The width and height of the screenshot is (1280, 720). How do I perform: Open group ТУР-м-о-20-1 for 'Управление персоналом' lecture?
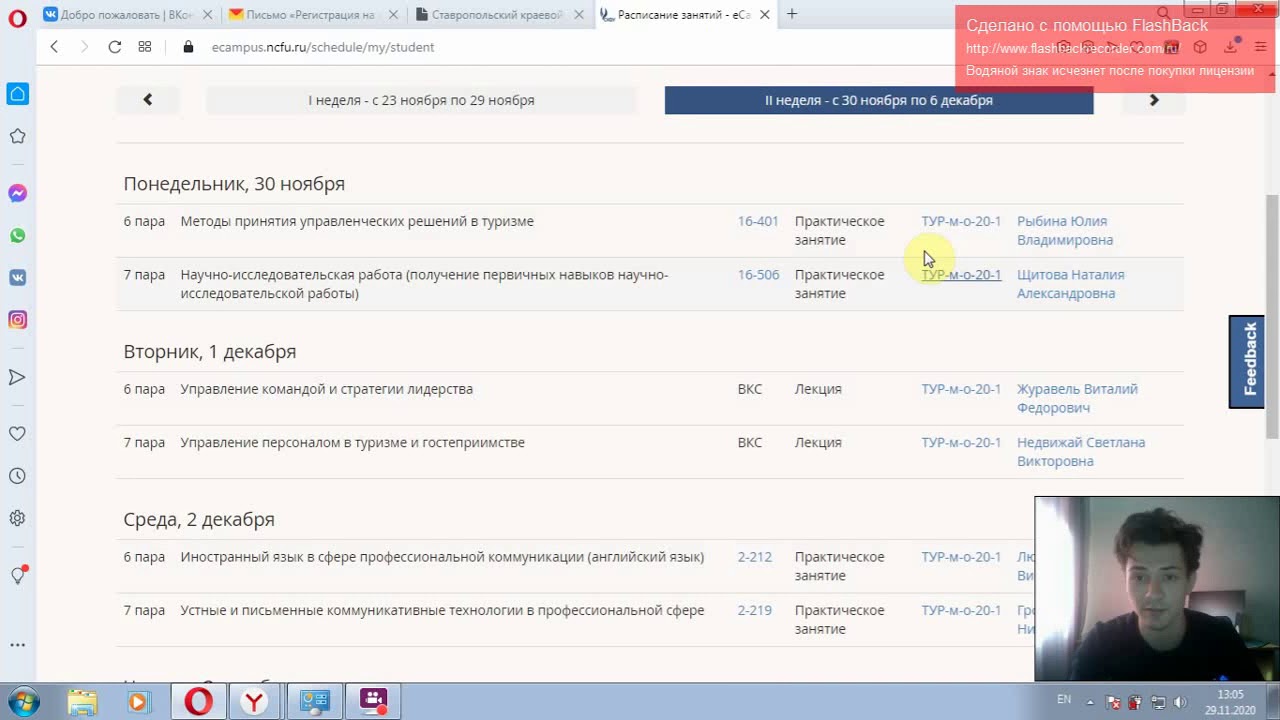[x=961, y=443]
